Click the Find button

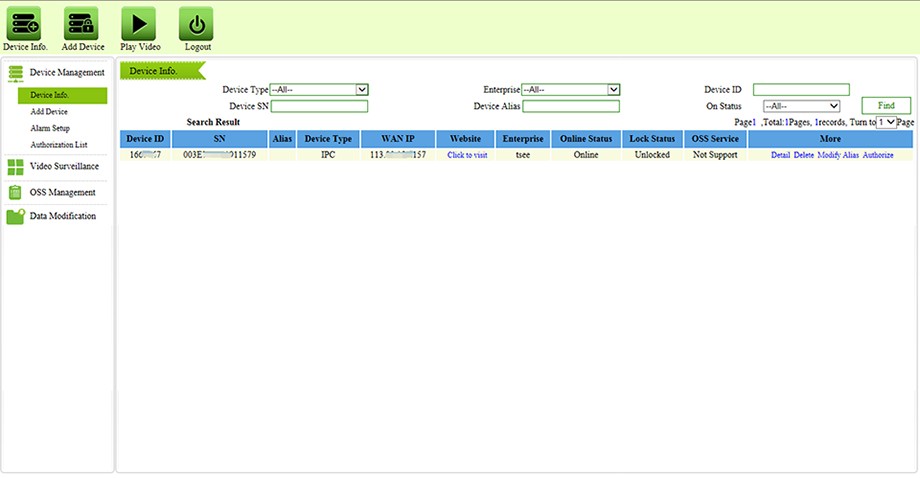pyautogui.click(x=886, y=106)
